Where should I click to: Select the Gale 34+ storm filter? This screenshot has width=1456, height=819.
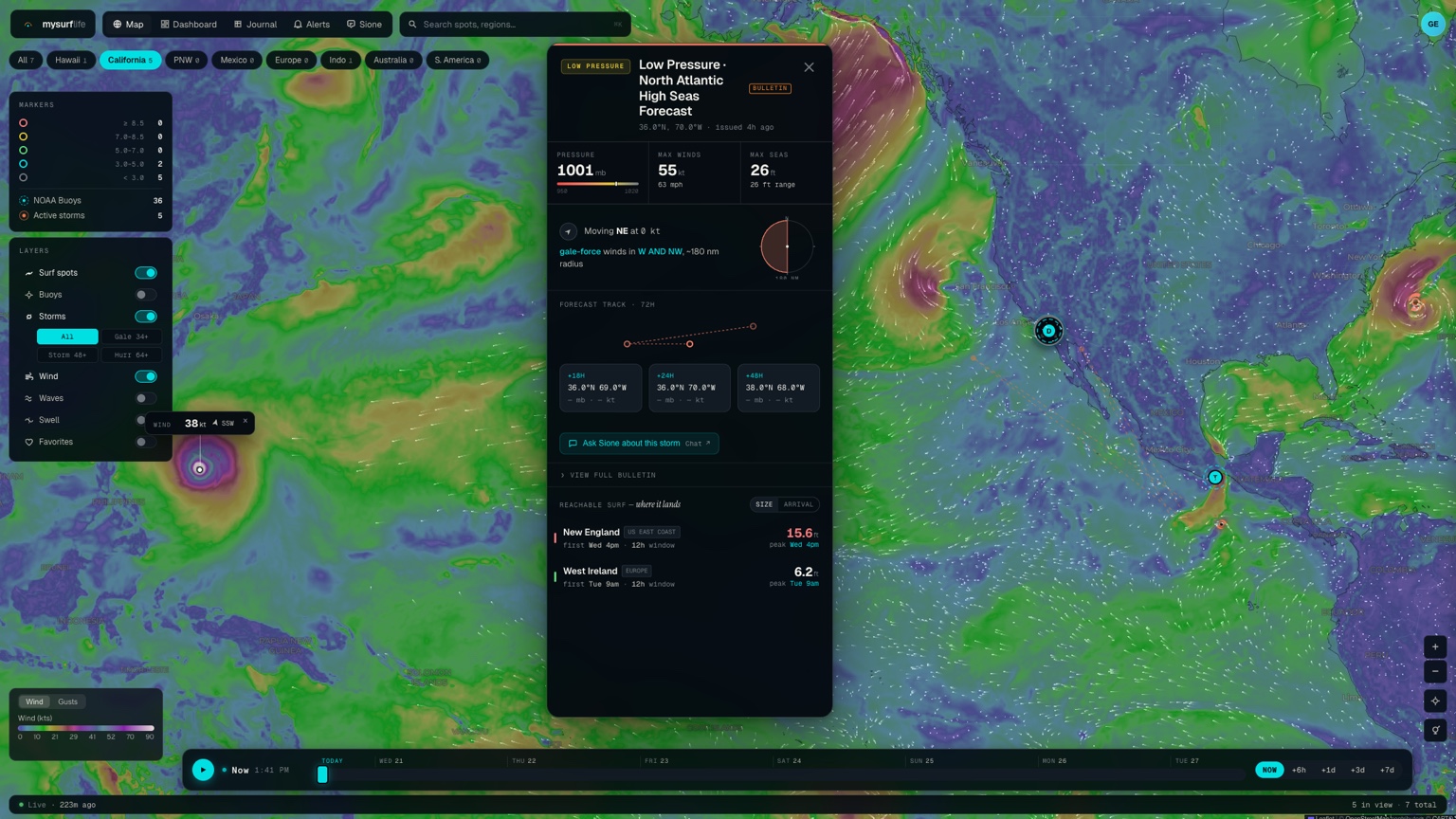click(131, 337)
